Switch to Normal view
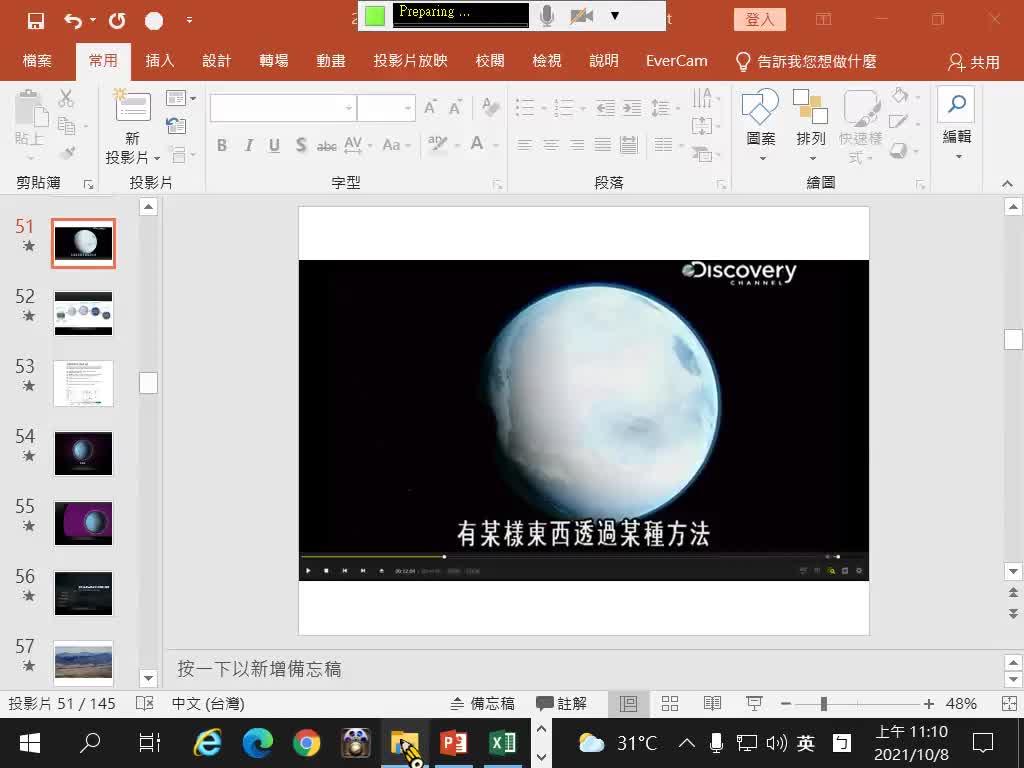Viewport: 1024px width, 768px height. [x=628, y=703]
